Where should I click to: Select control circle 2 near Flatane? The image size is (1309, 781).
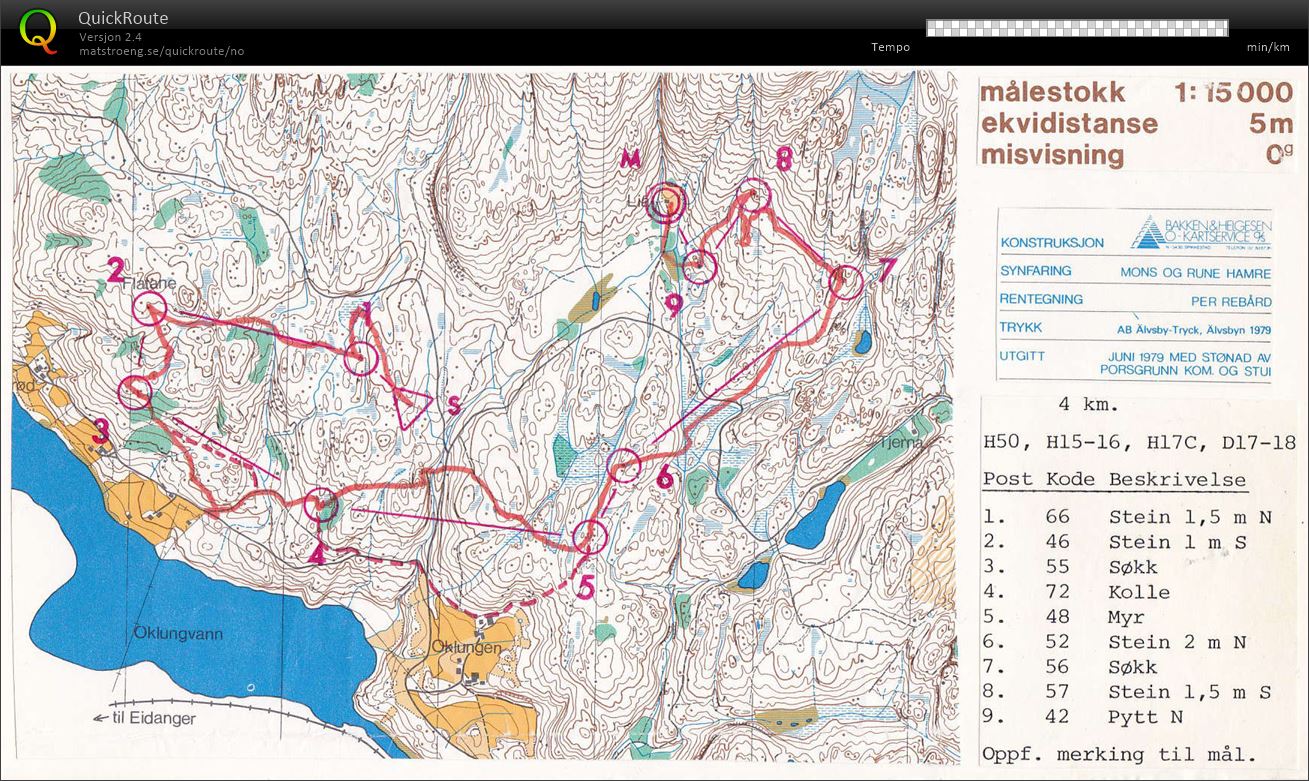click(150, 310)
